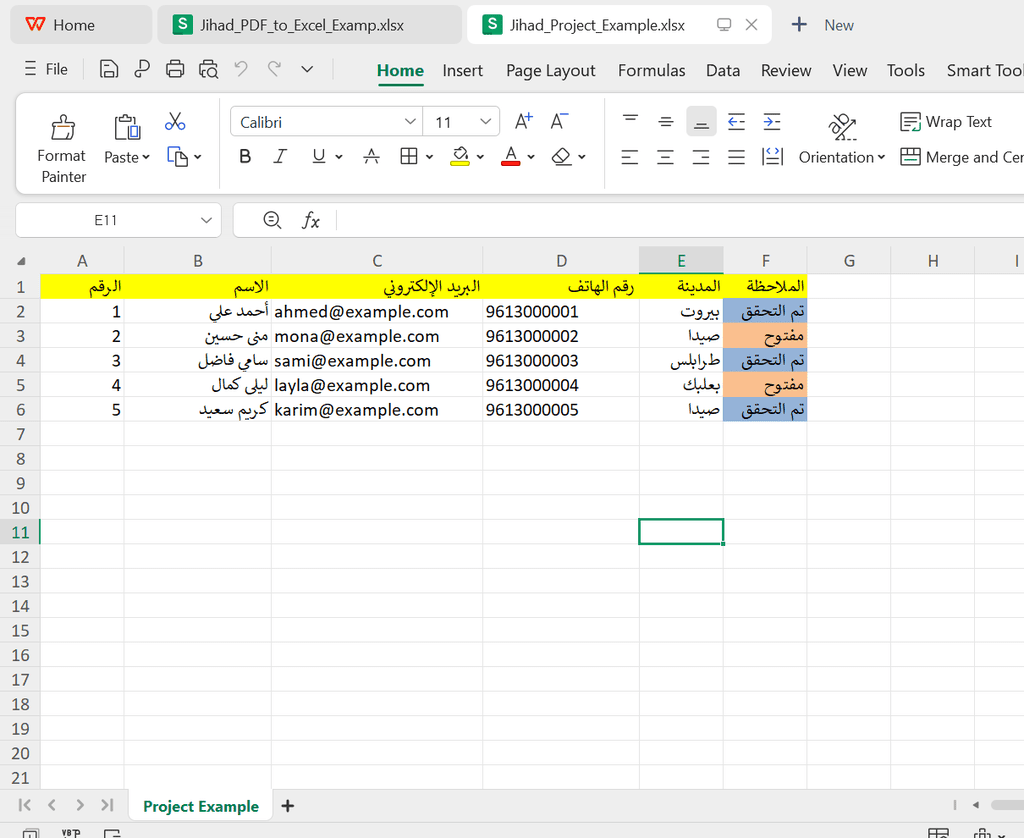Click the Orientation button
Image resolution: width=1024 pixels, height=838 pixels.
click(x=842, y=157)
